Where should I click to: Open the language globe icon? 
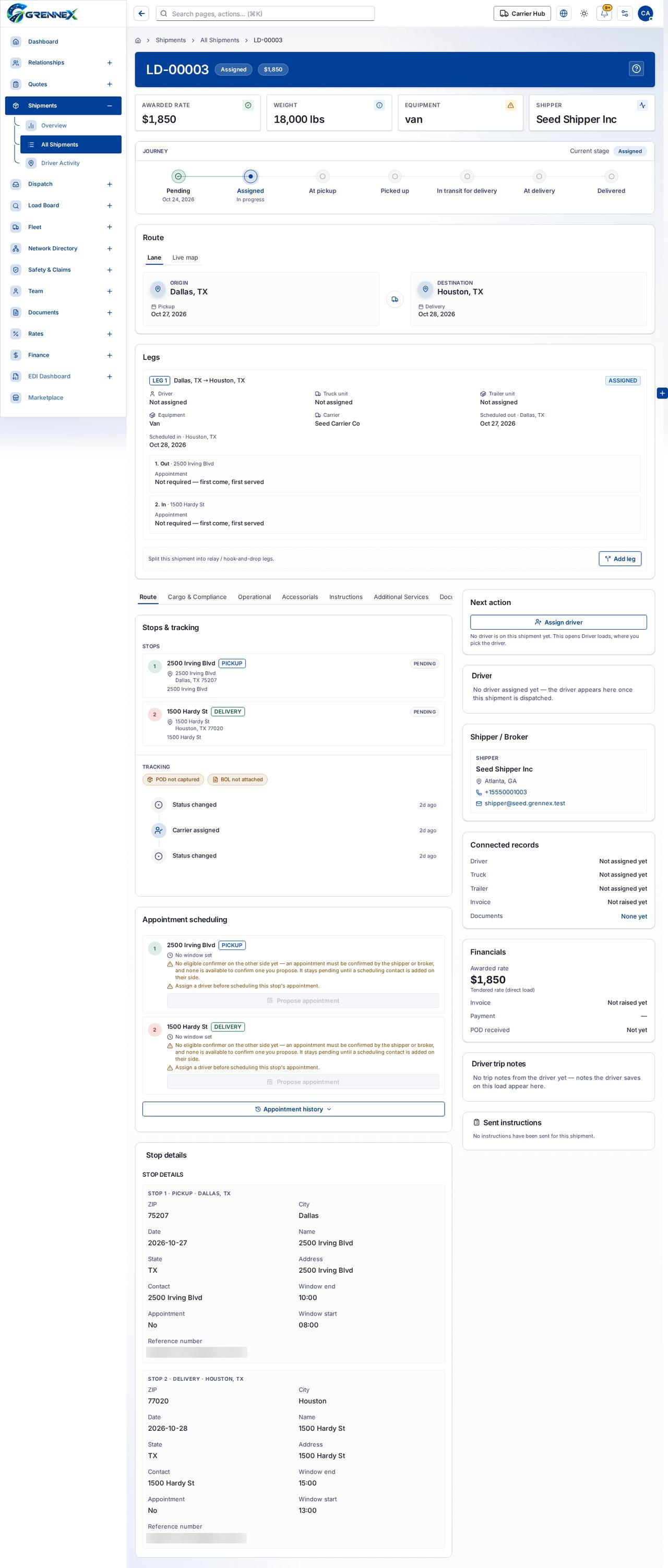(564, 14)
